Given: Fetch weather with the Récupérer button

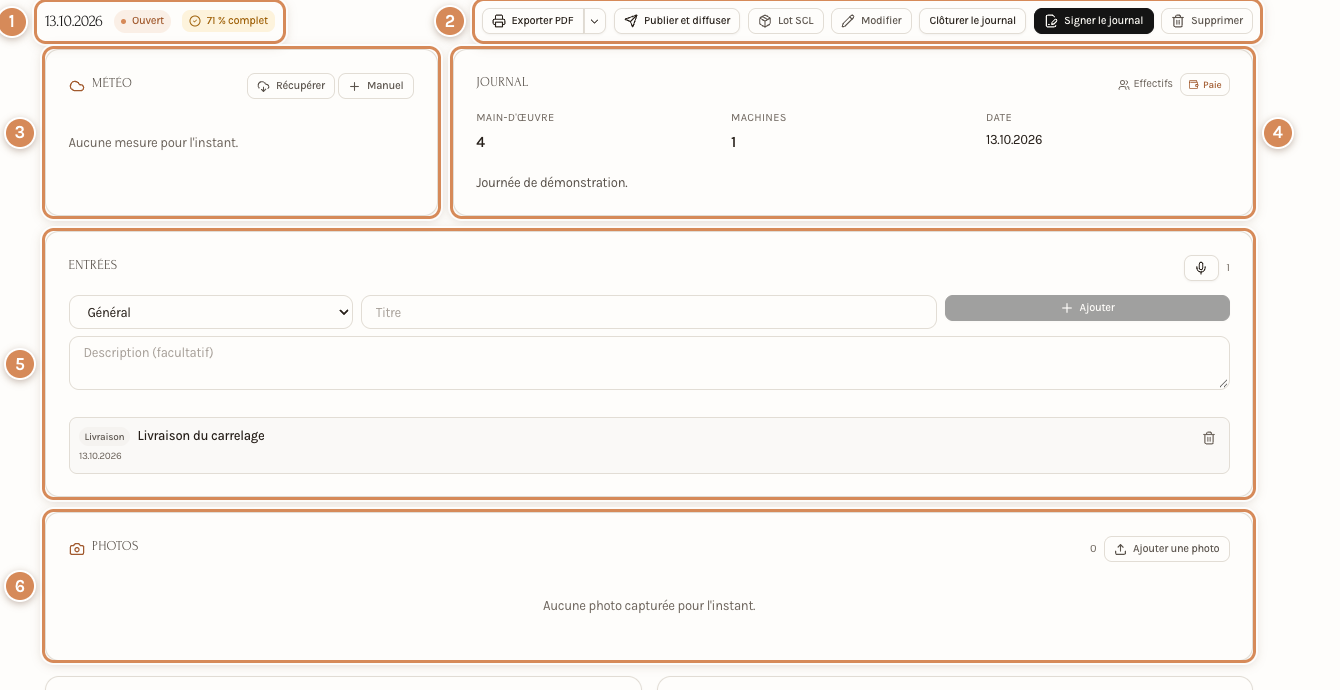Looking at the screenshot, I should tap(291, 86).
